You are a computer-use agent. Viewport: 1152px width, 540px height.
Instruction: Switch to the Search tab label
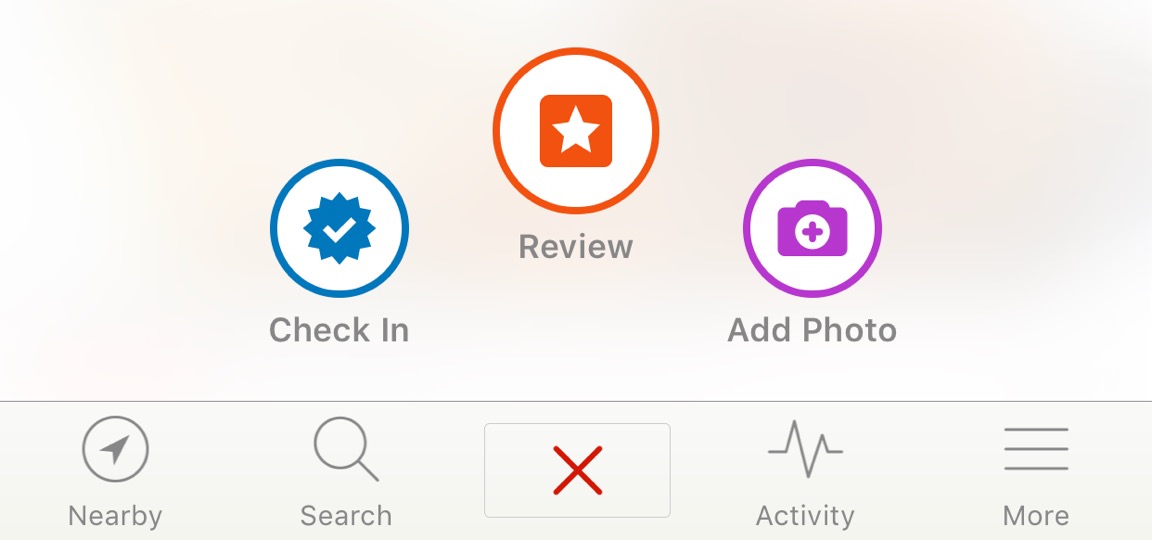pyautogui.click(x=346, y=516)
